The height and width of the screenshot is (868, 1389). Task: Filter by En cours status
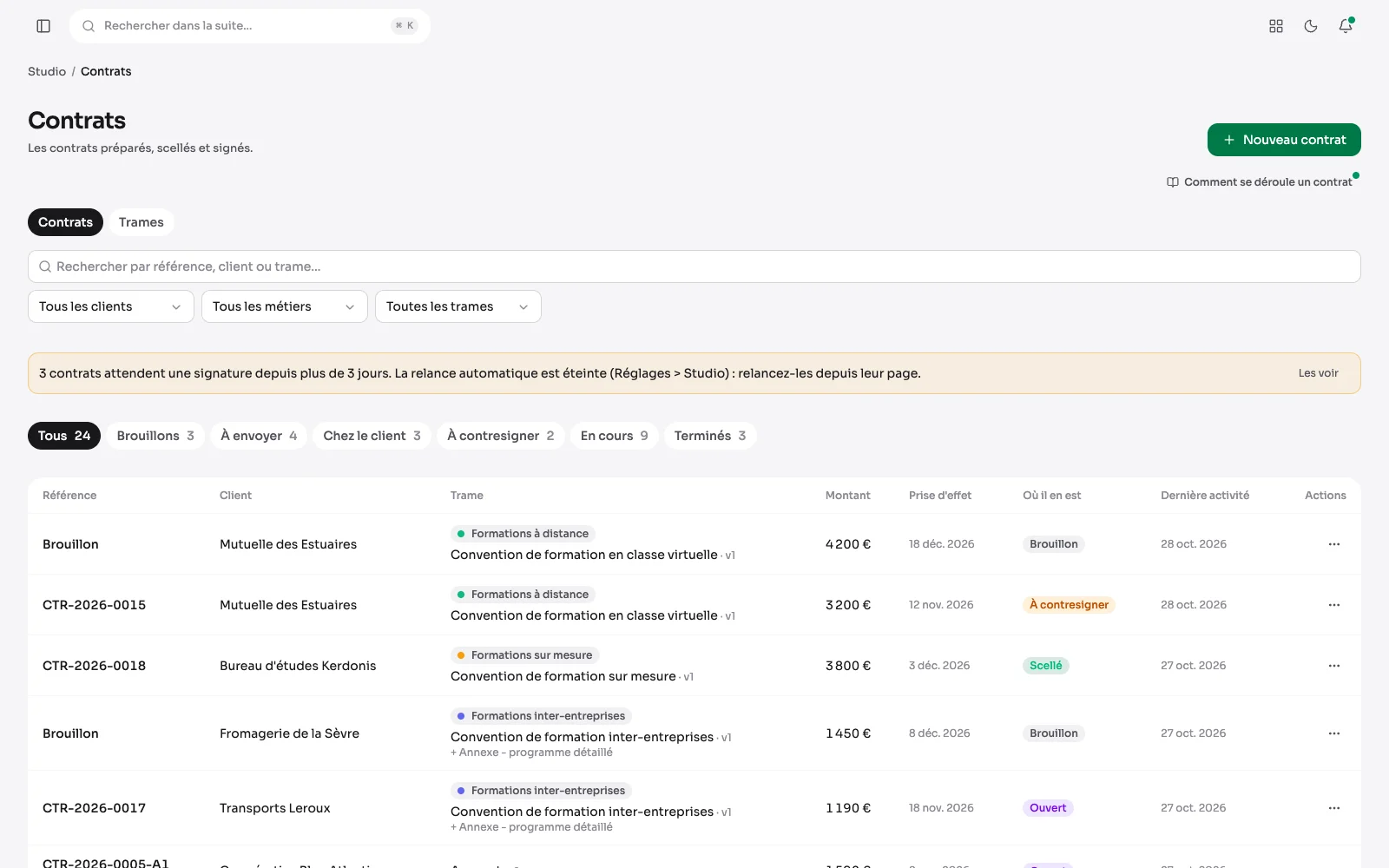tap(614, 436)
